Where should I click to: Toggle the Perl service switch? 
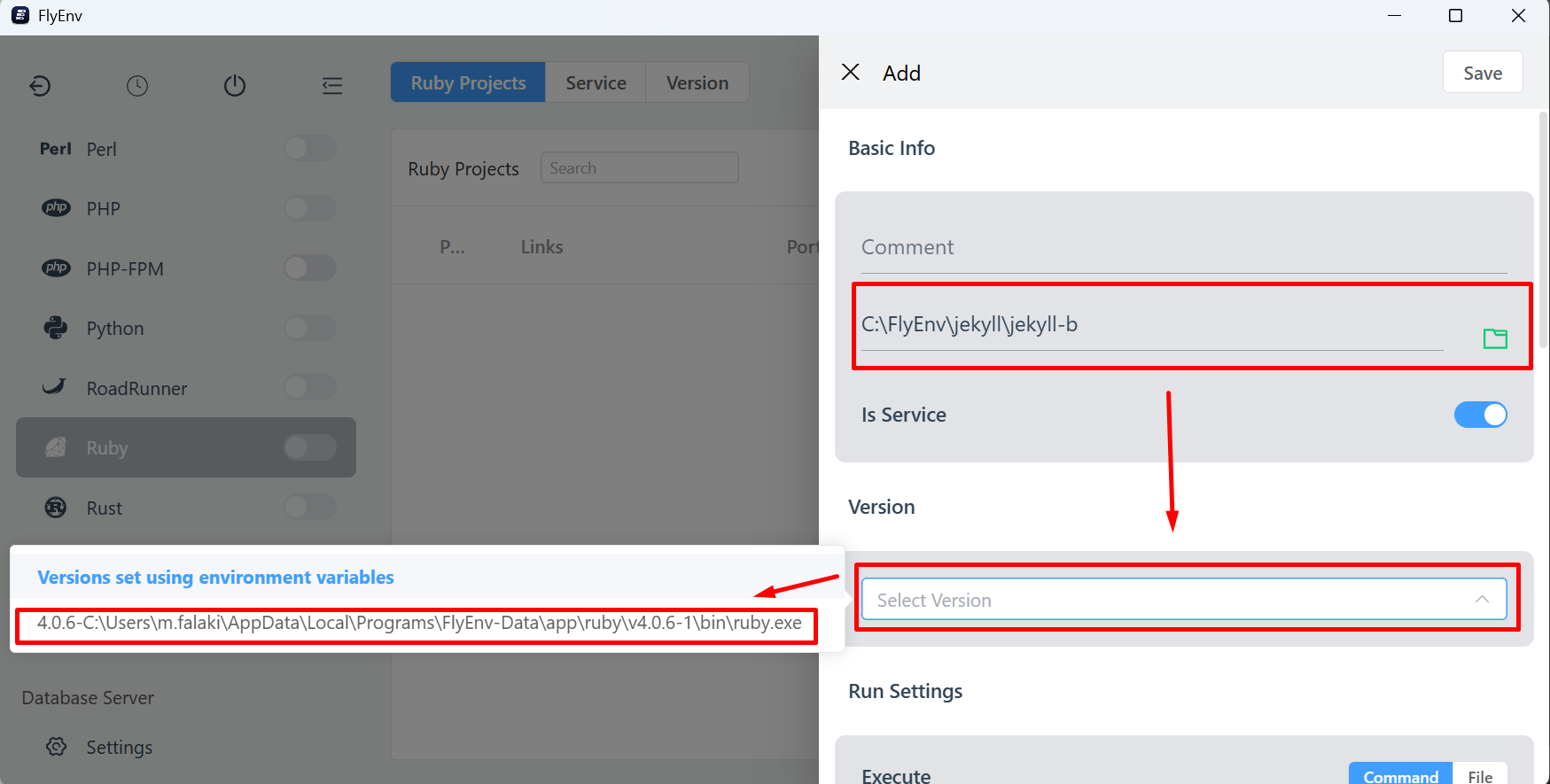click(x=310, y=148)
